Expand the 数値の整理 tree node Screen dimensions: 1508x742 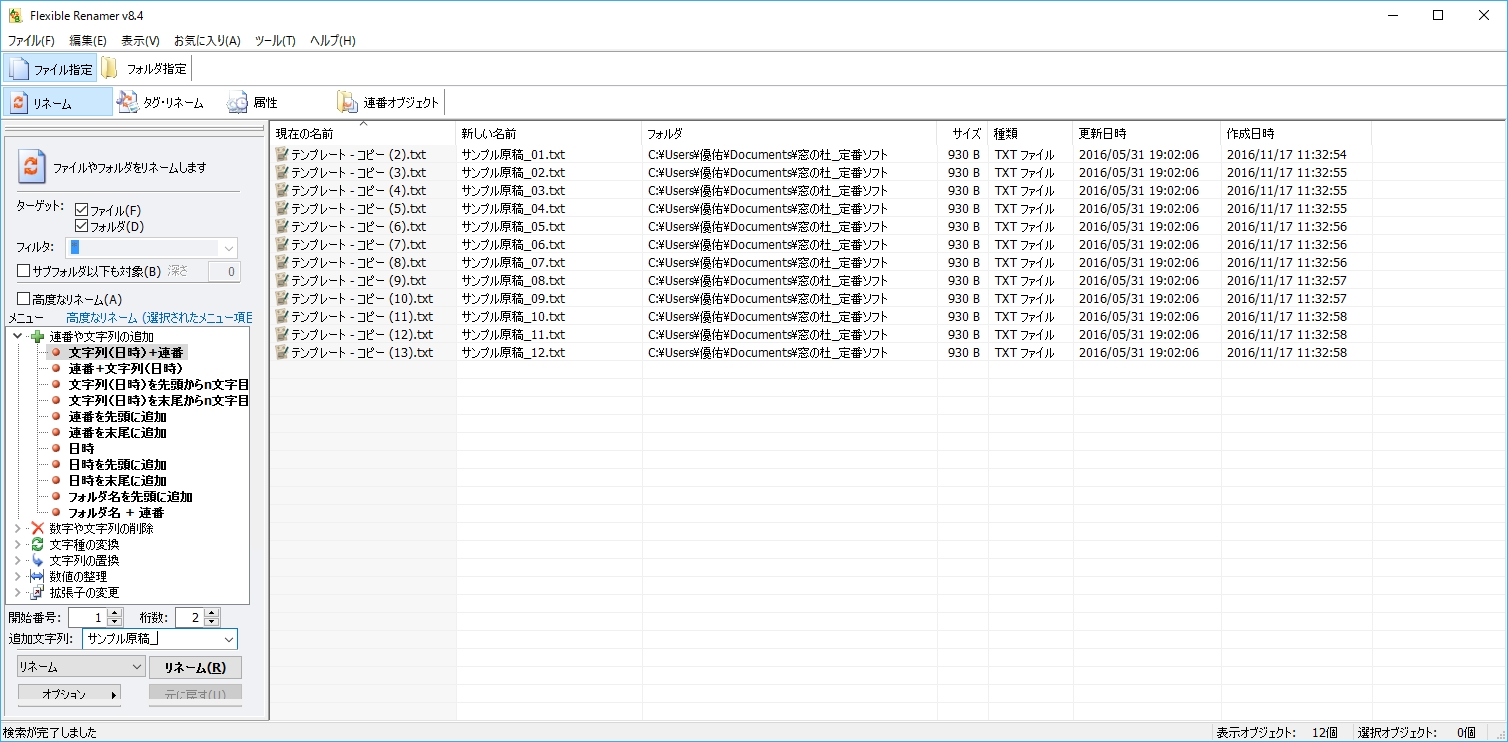(18, 576)
